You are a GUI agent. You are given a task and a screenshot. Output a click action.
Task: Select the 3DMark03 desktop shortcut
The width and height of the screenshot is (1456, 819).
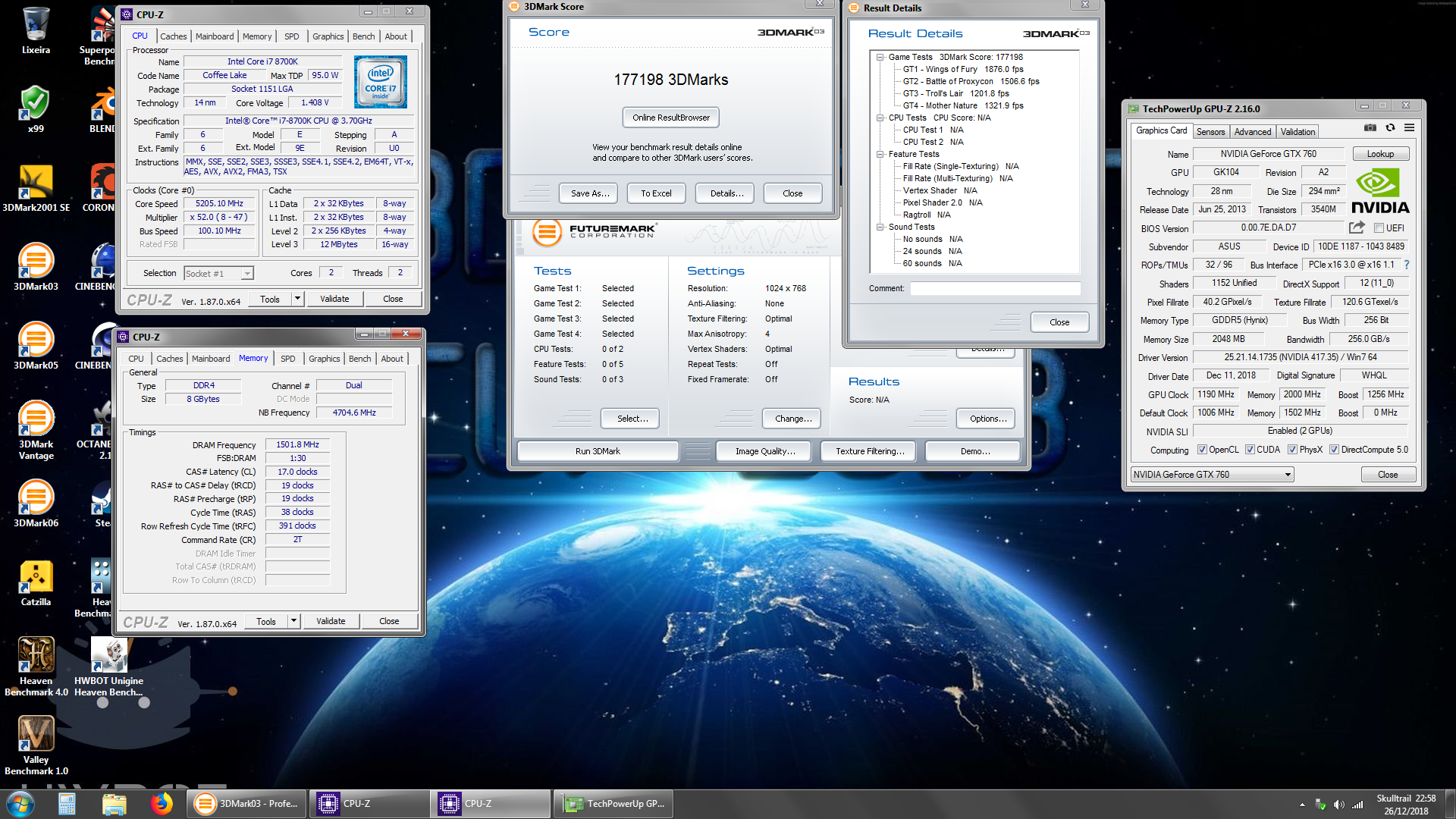click(36, 267)
